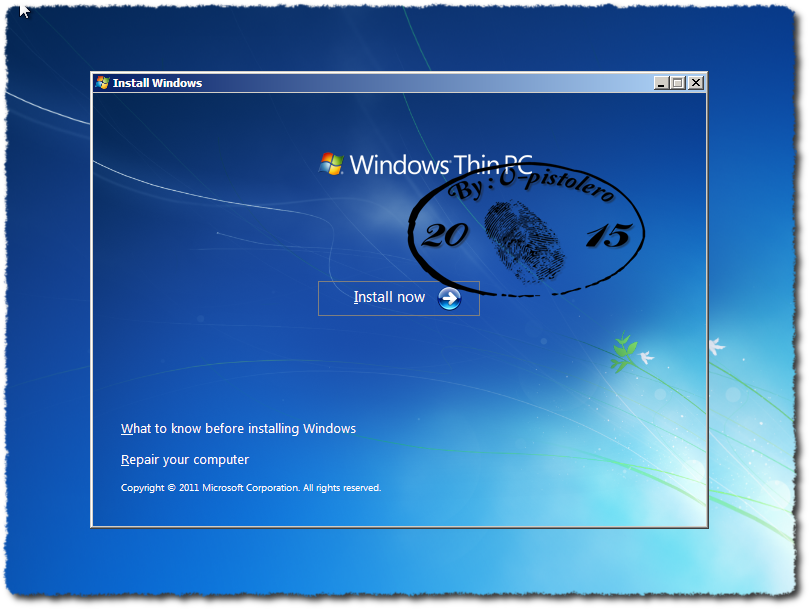
Task: Open What to know before installing Windows
Action: point(238,429)
